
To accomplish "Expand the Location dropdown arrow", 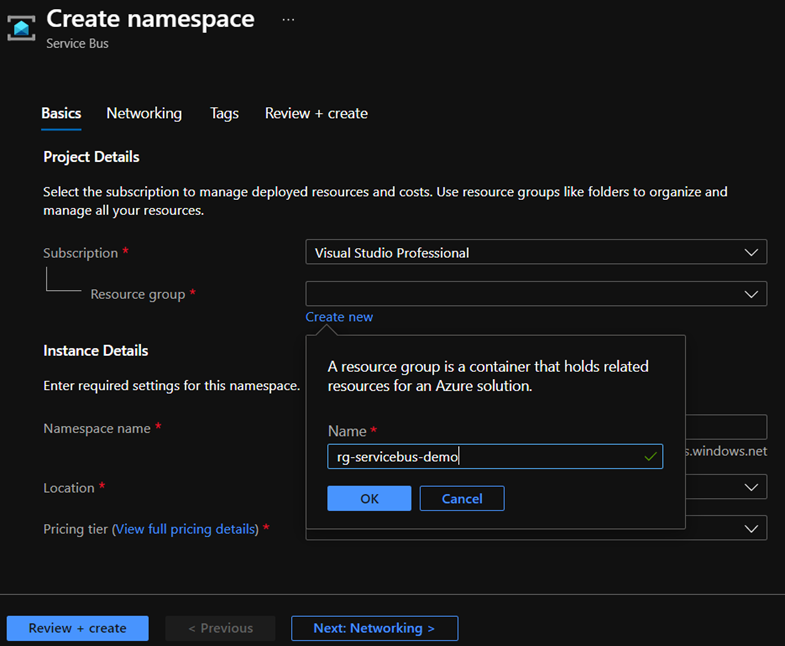I will (x=751, y=487).
